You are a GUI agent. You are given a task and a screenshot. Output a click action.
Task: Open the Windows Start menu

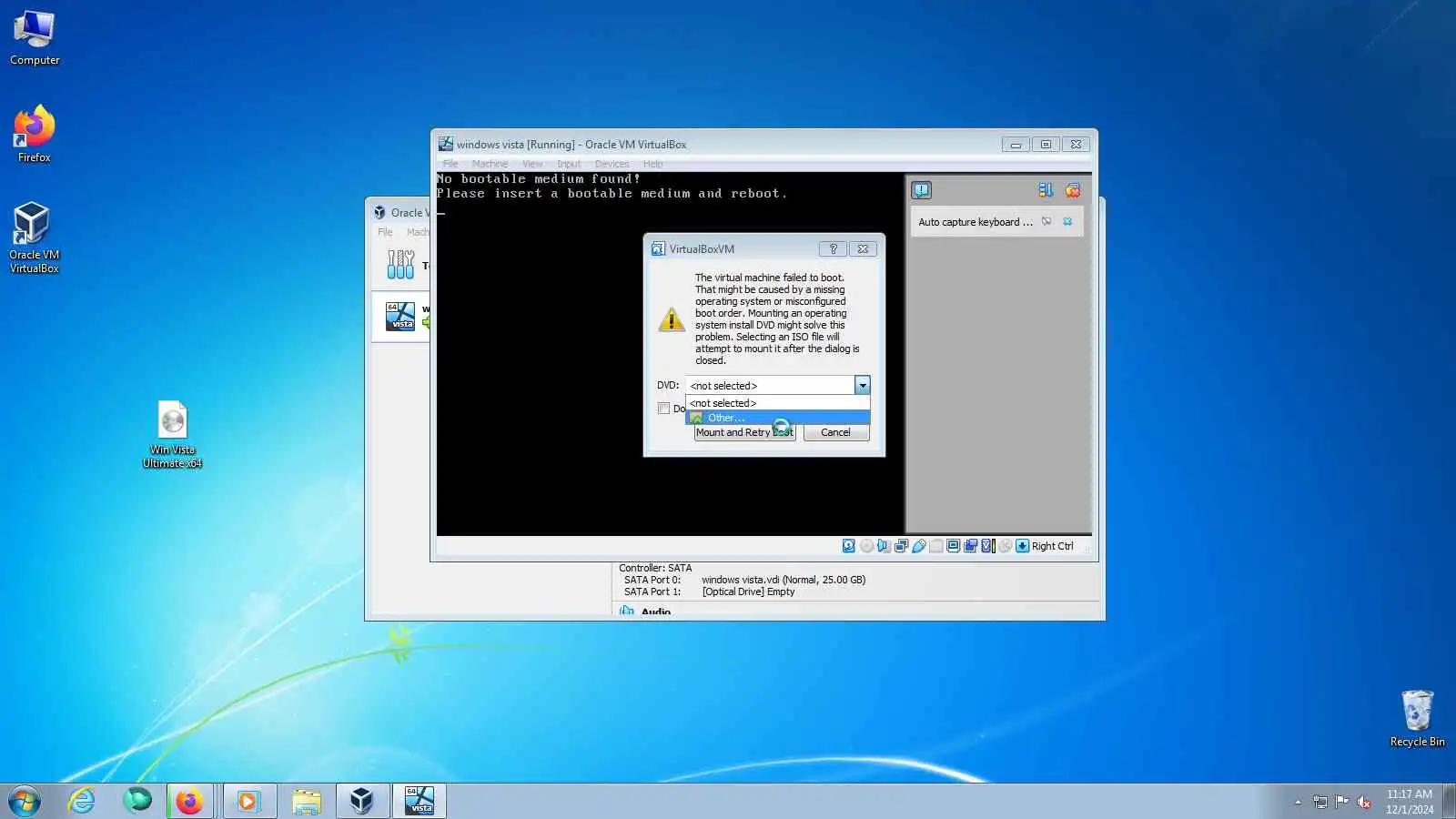pos(25,801)
